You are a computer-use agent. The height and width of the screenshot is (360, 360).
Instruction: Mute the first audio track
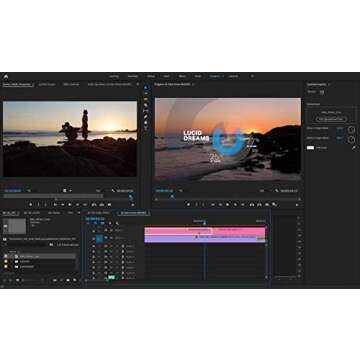[x=111, y=246]
